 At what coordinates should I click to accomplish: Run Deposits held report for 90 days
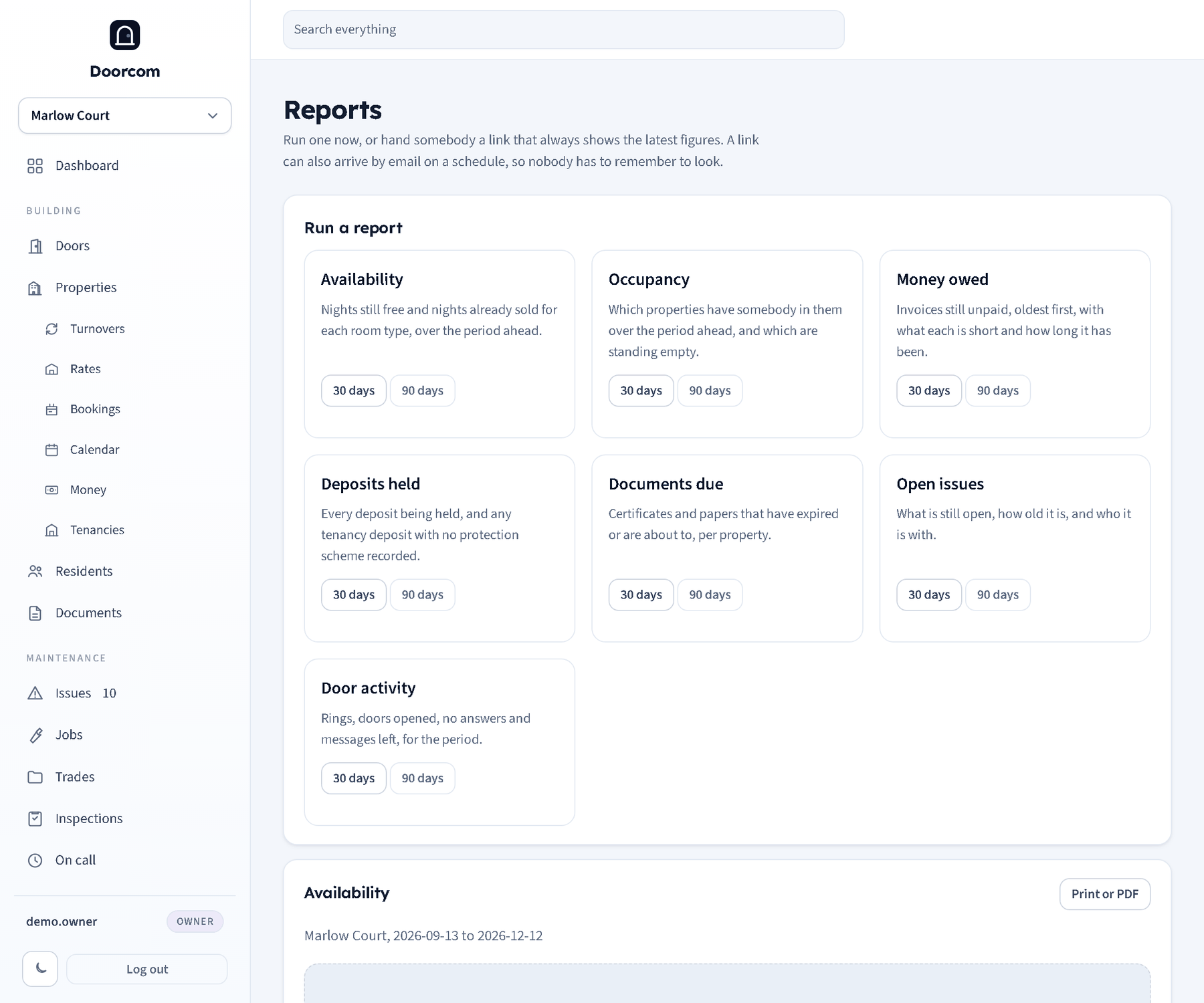[422, 595]
